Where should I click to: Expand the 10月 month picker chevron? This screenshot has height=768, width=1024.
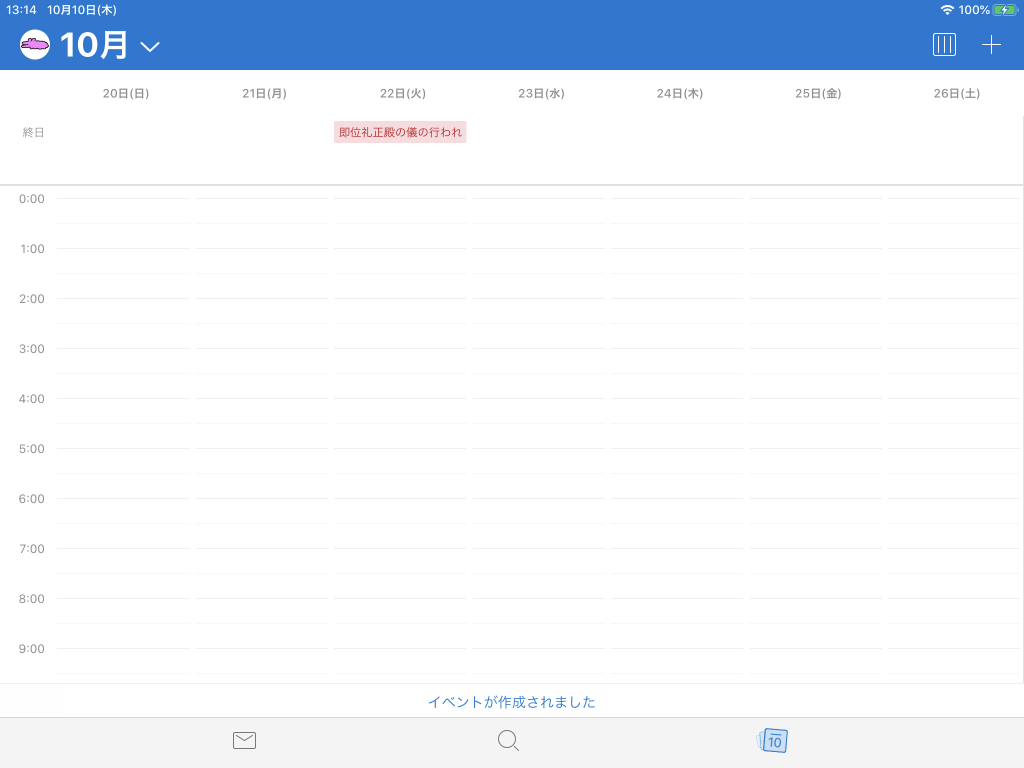[150, 46]
